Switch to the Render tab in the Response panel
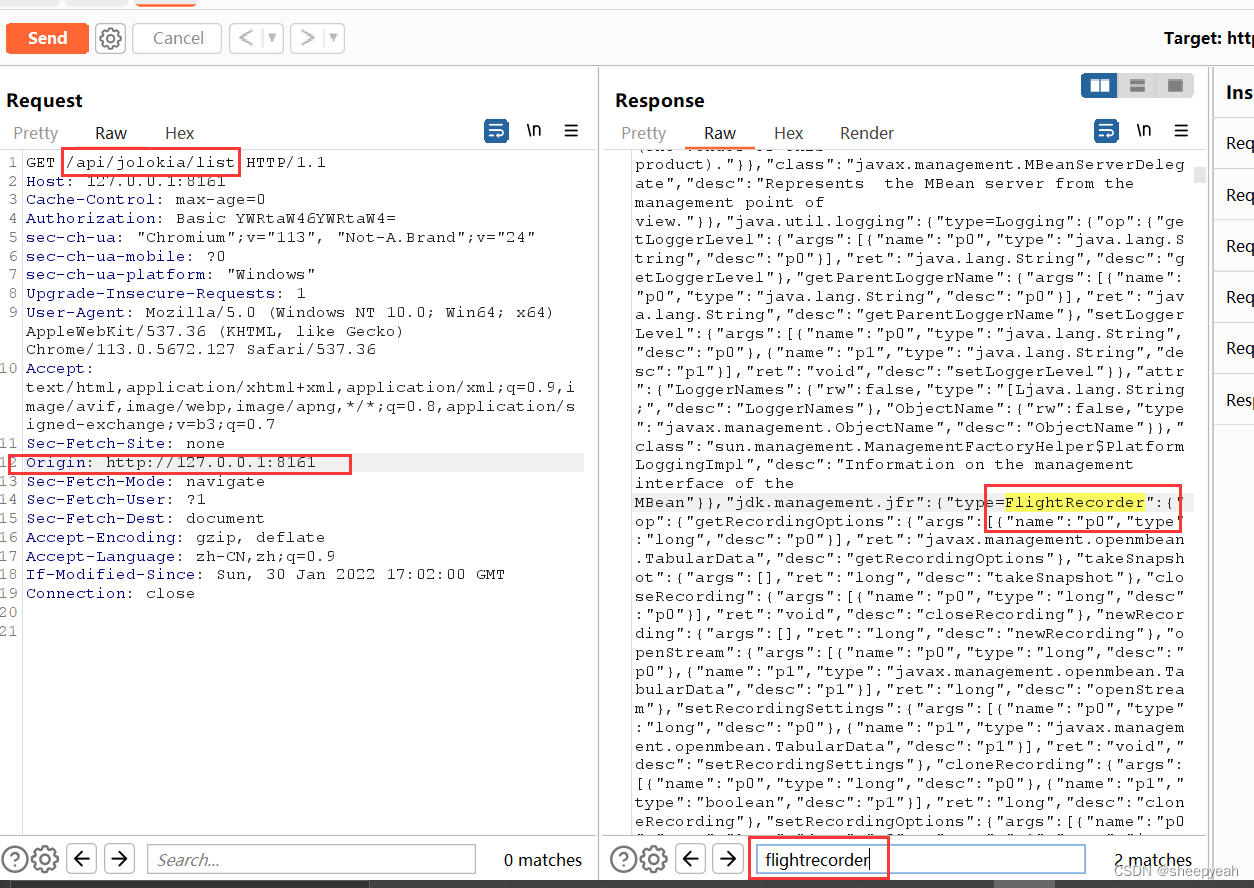This screenshot has width=1254, height=888. click(866, 133)
